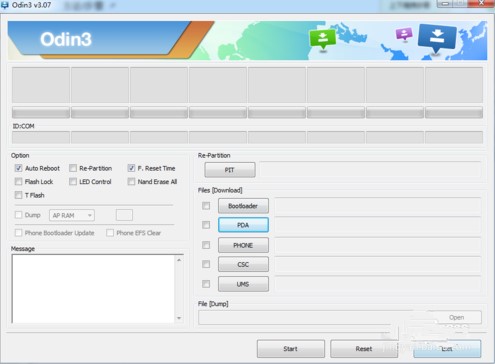Click the Reset button
This screenshot has width=495, height=364.
coord(364,349)
